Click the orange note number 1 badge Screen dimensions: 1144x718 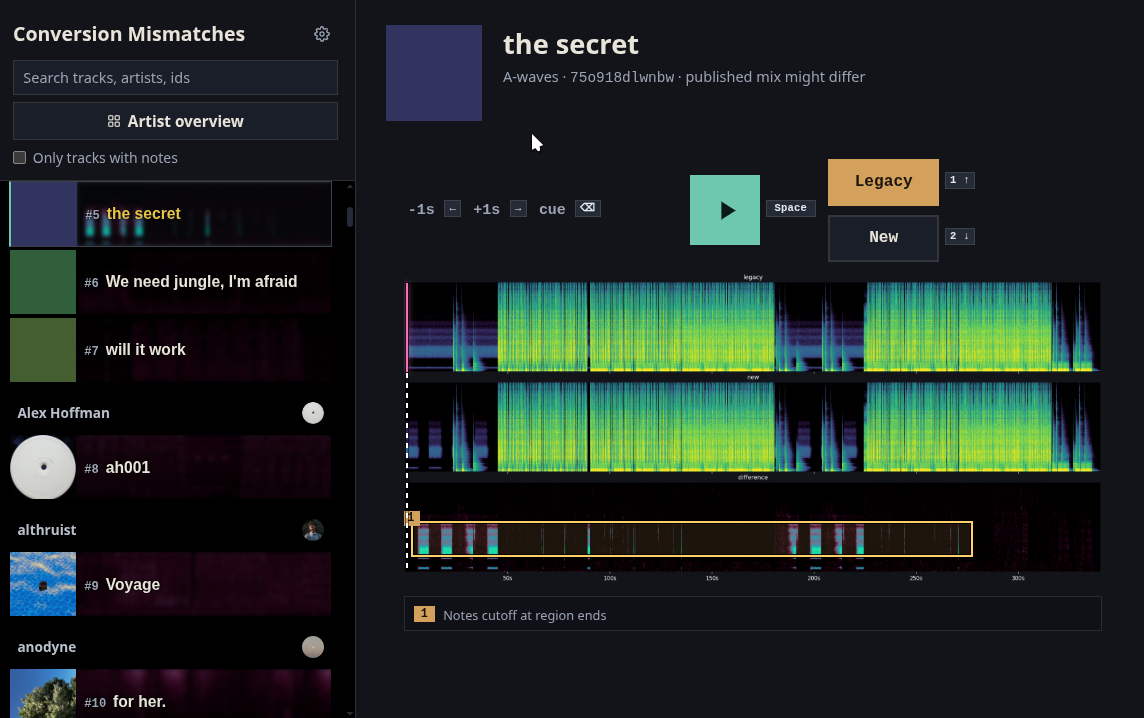[x=424, y=614]
